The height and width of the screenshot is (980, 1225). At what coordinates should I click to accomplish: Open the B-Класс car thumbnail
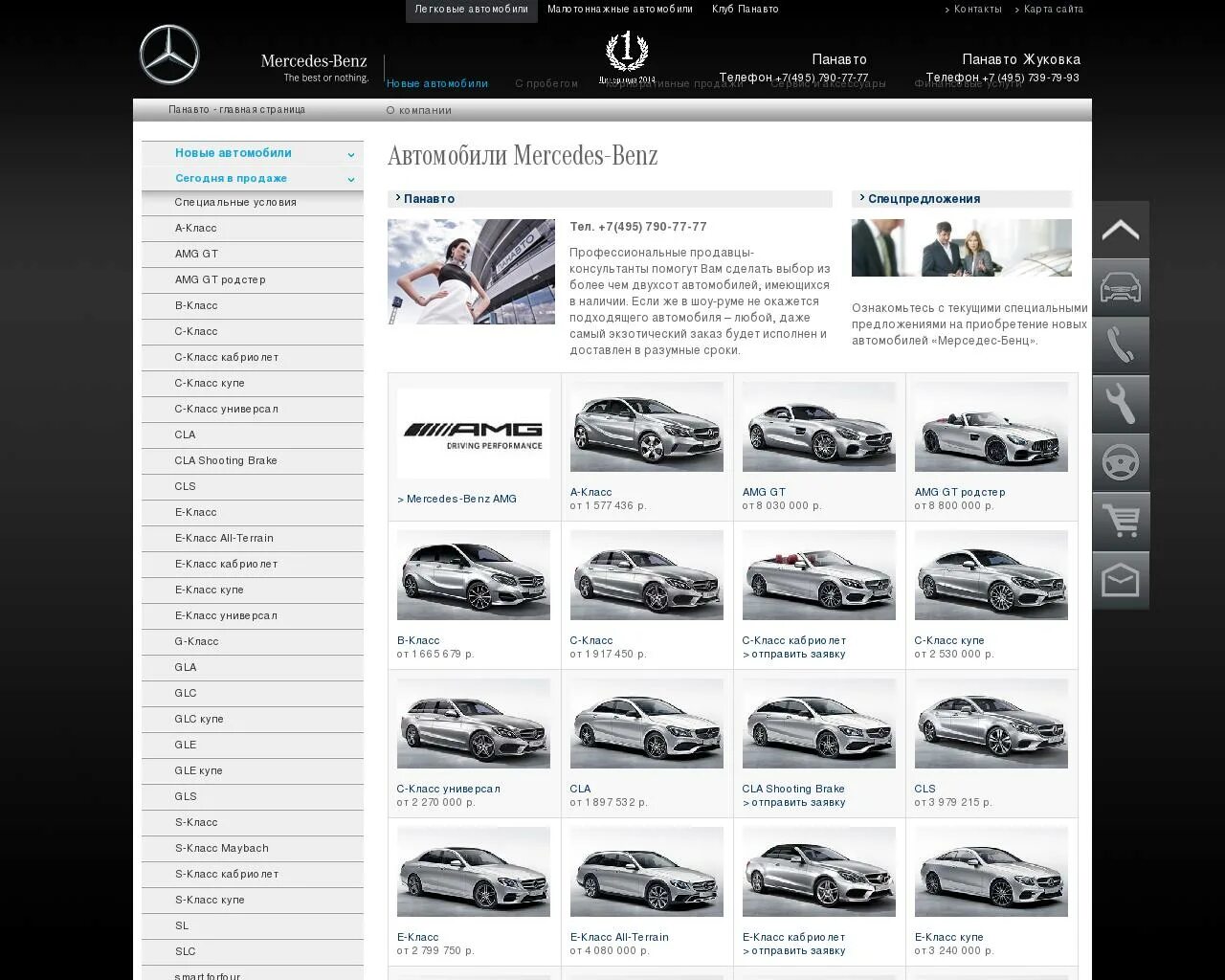pos(474,575)
